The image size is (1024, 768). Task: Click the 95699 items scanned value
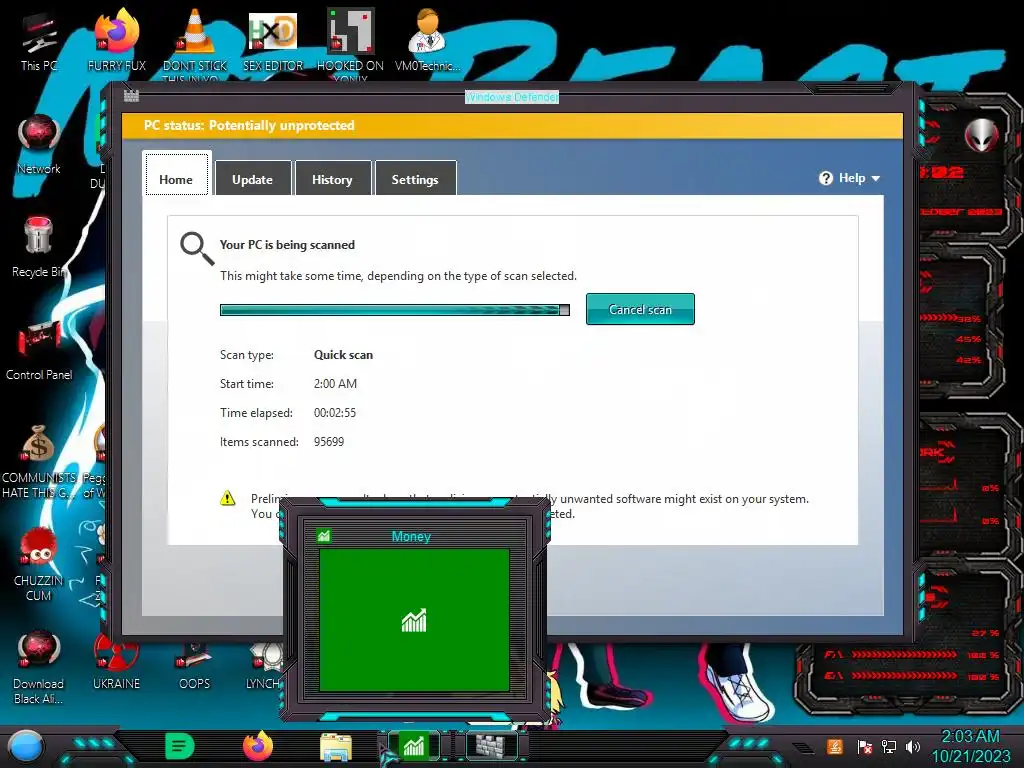[x=328, y=442]
